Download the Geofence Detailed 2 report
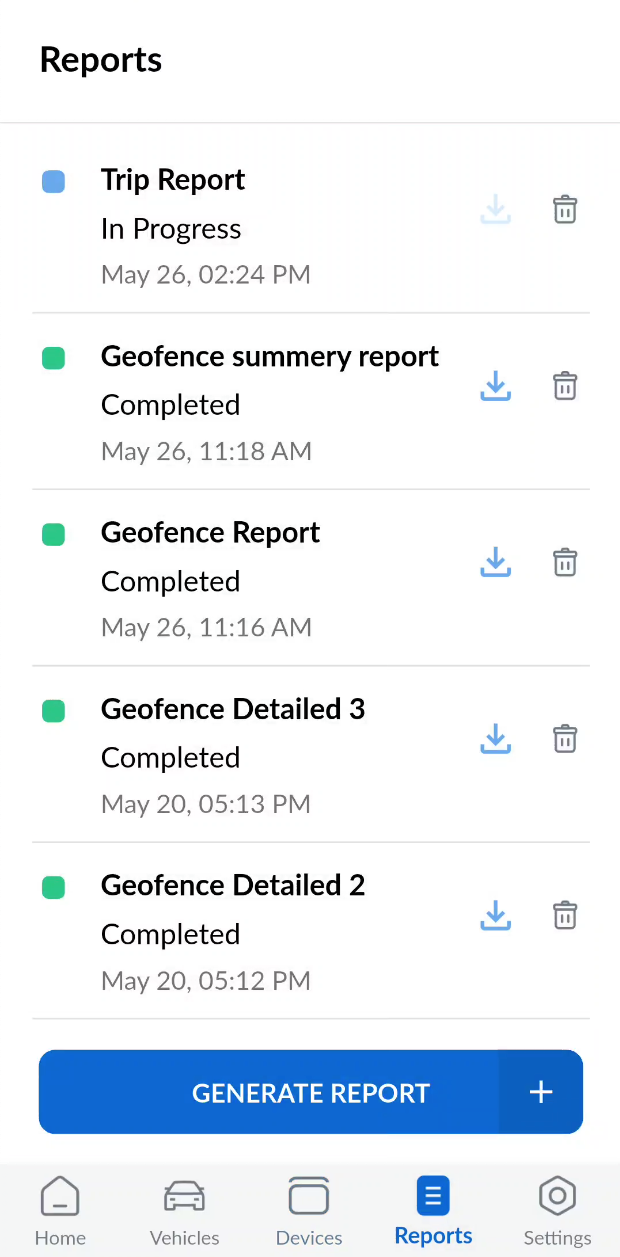Image resolution: width=620 pixels, height=1257 pixels. 495,915
